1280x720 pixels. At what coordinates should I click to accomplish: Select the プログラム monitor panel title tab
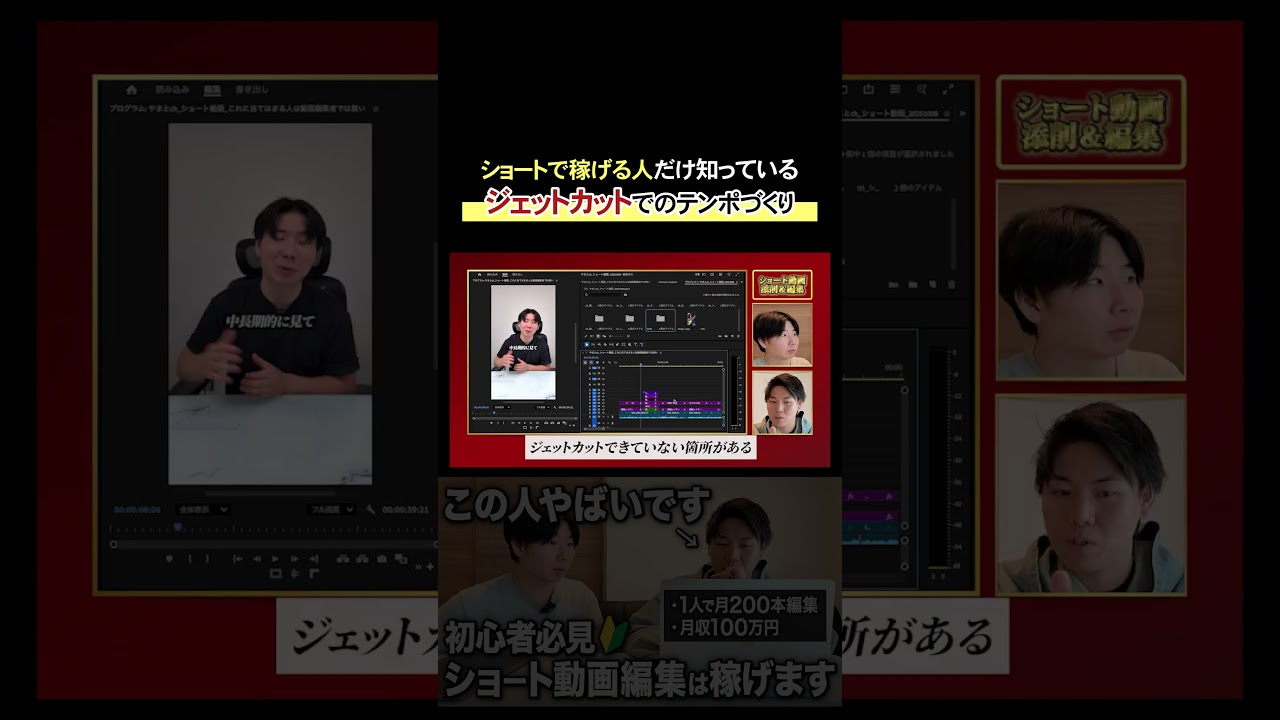pyautogui.click(x=238, y=109)
